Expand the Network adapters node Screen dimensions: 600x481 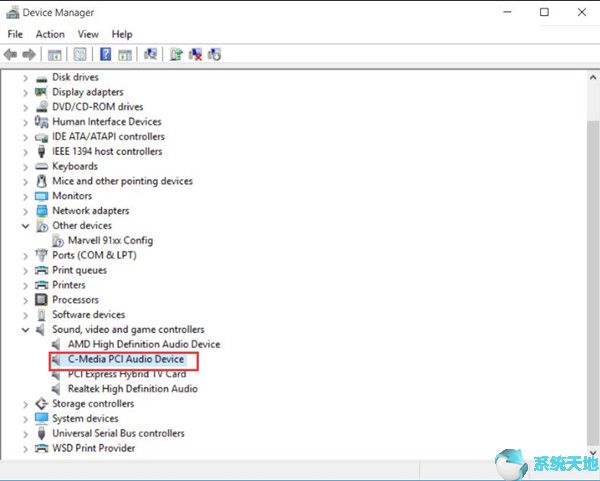pos(25,211)
